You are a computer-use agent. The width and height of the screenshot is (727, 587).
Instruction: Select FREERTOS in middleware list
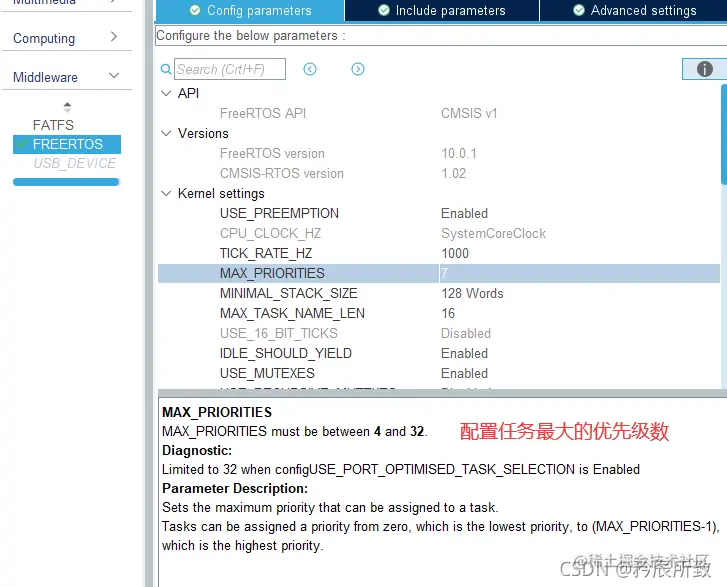[67, 144]
